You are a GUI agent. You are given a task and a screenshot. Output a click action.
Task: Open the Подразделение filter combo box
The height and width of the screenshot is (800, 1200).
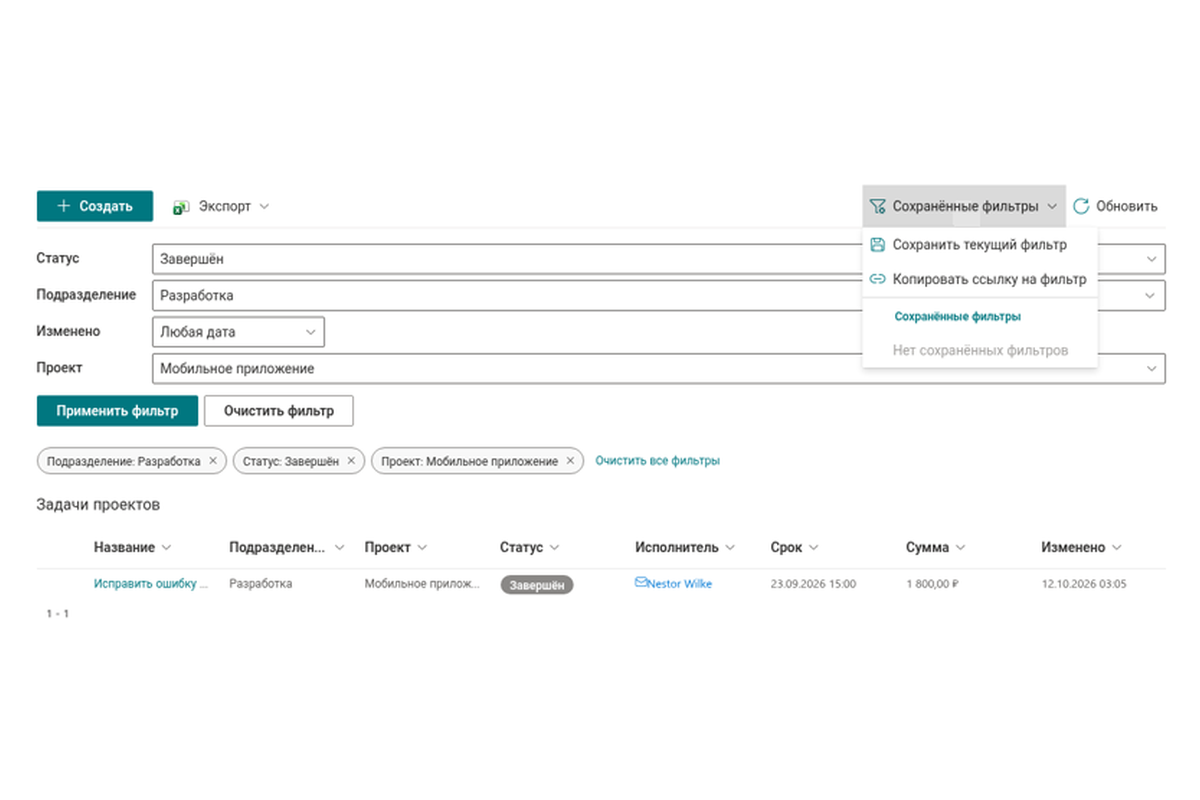tap(659, 295)
